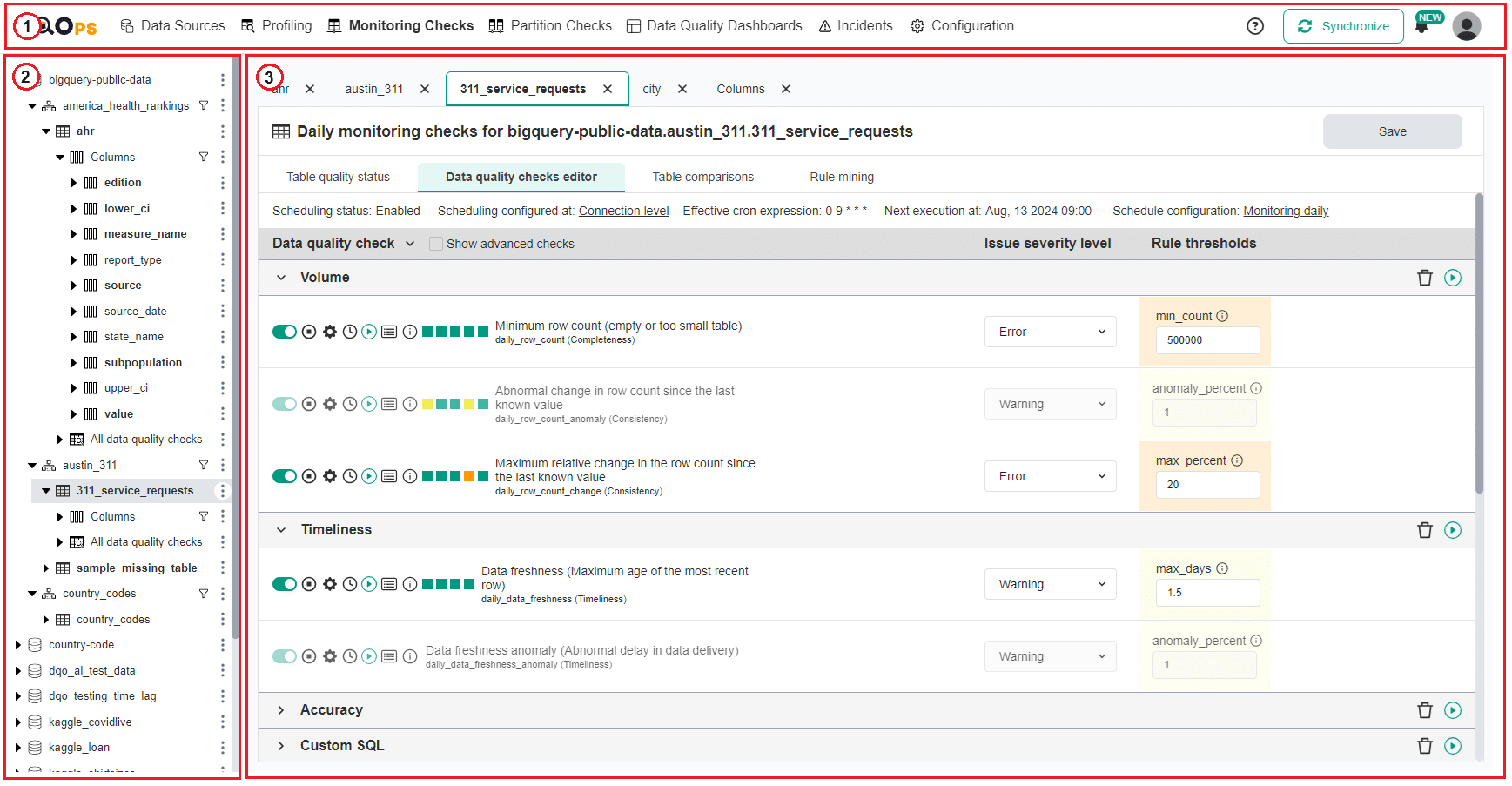Switch to austin_311 tab
The image size is (1512, 786).
point(373,89)
